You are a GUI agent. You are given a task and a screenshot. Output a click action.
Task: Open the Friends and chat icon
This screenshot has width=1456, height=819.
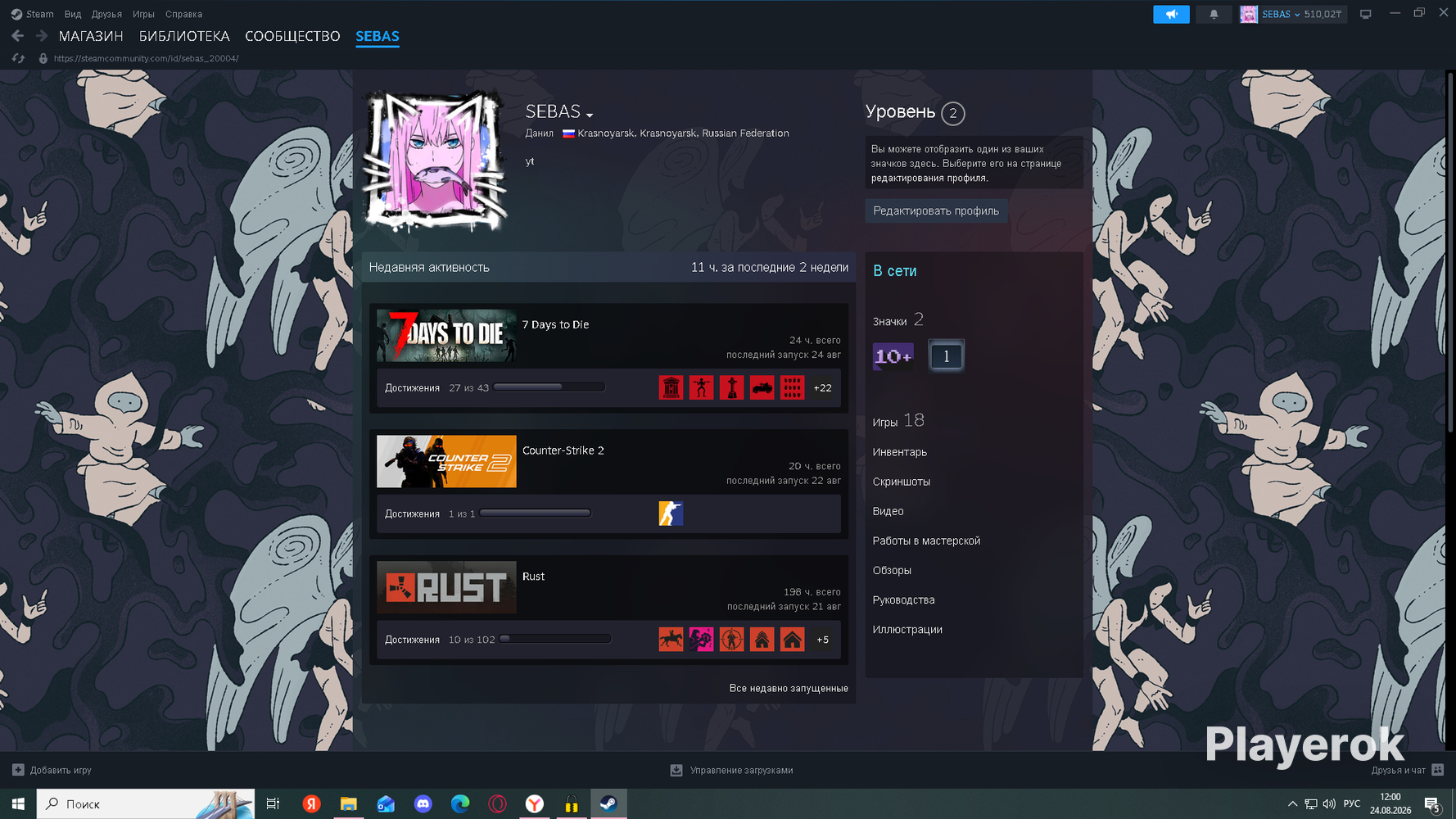point(1437,770)
